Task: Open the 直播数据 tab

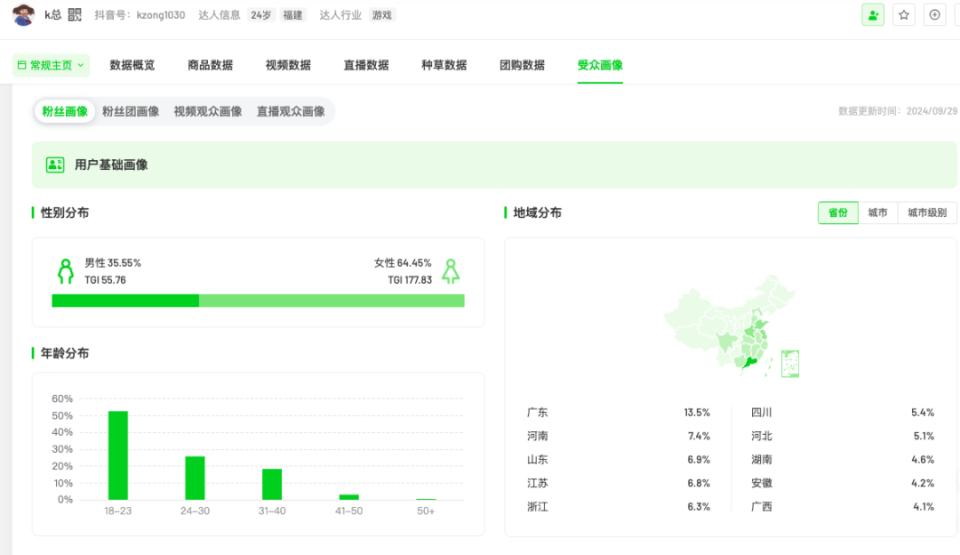Action: [x=366, y=65]
